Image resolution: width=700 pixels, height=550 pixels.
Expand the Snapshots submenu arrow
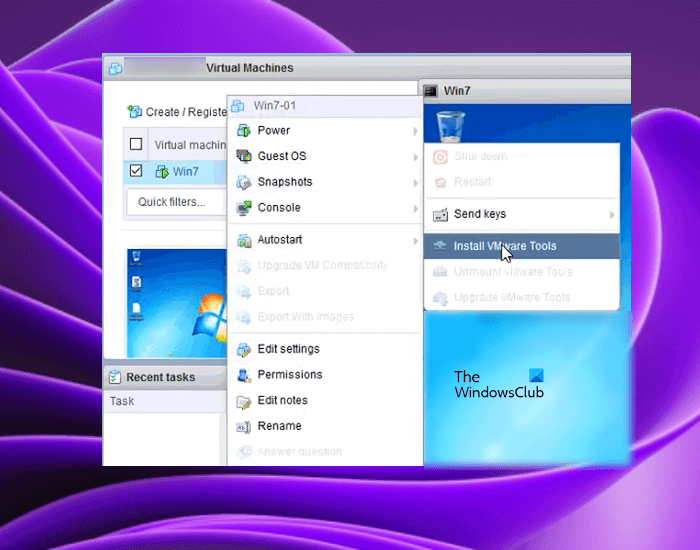pyautogui.click(x=415, y=183)
